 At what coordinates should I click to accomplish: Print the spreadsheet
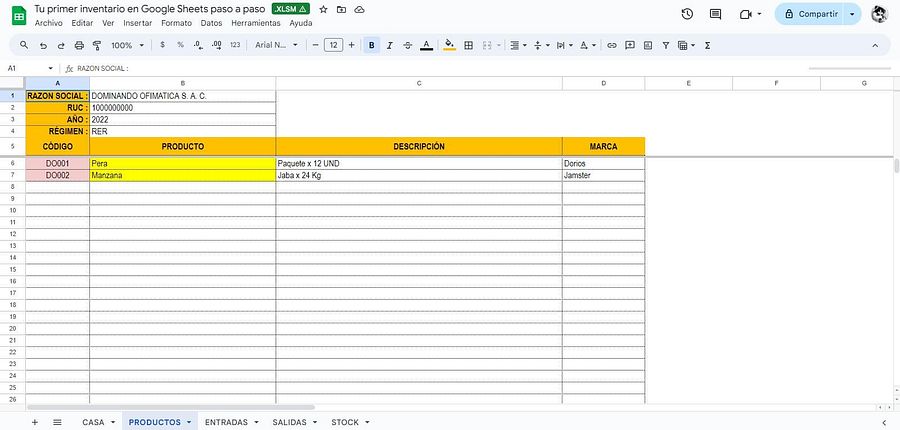coord(79,45)
